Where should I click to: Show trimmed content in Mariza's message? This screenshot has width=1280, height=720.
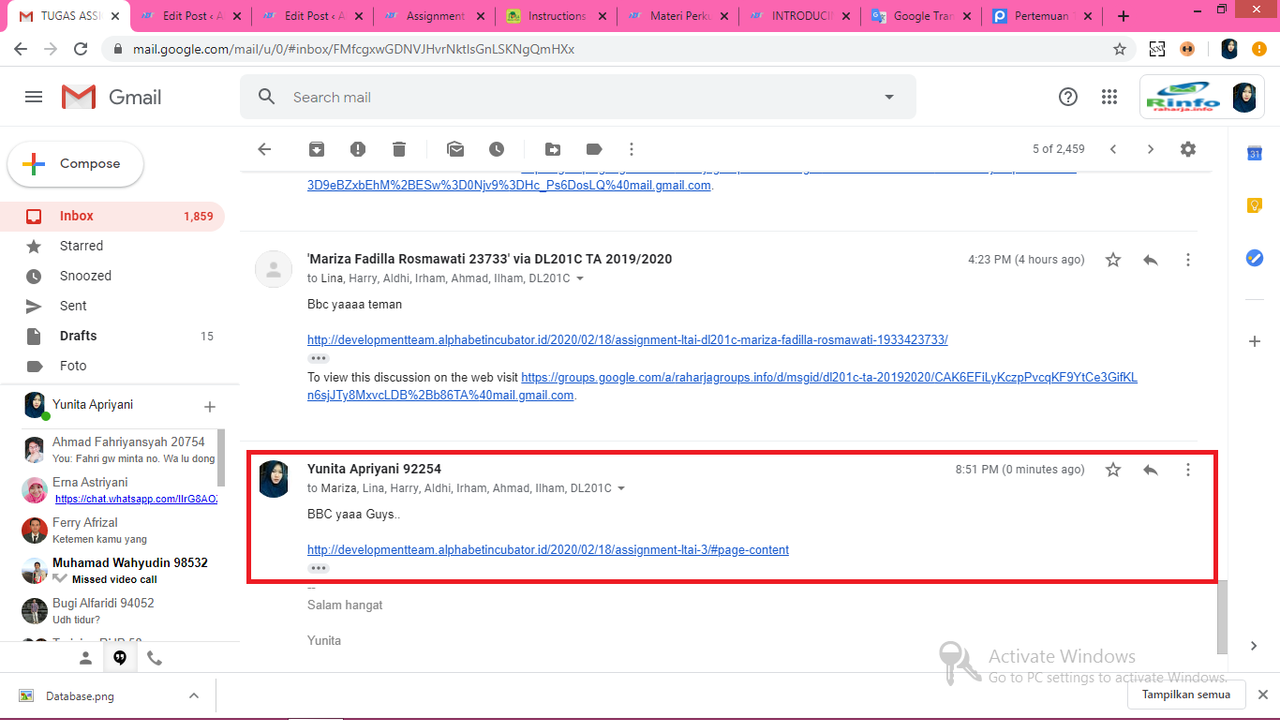318,358
